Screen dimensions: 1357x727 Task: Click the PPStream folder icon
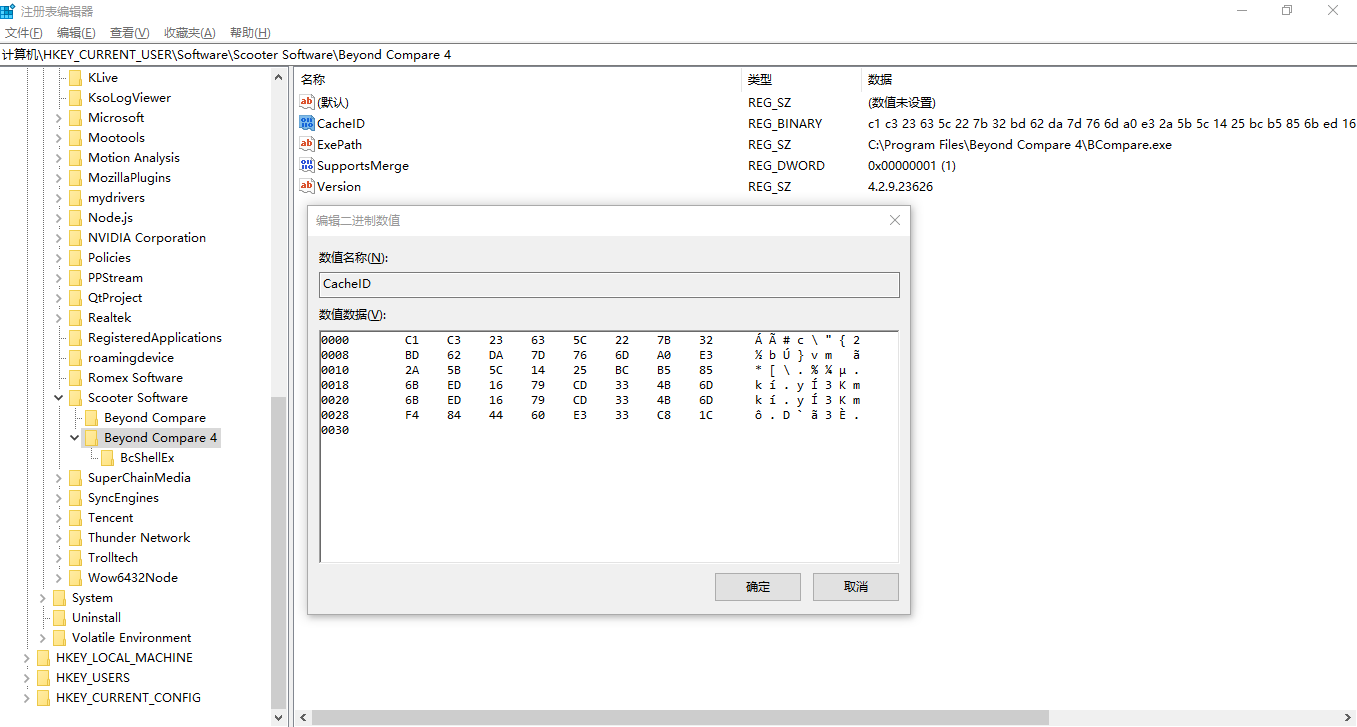(x=76, y=278)
